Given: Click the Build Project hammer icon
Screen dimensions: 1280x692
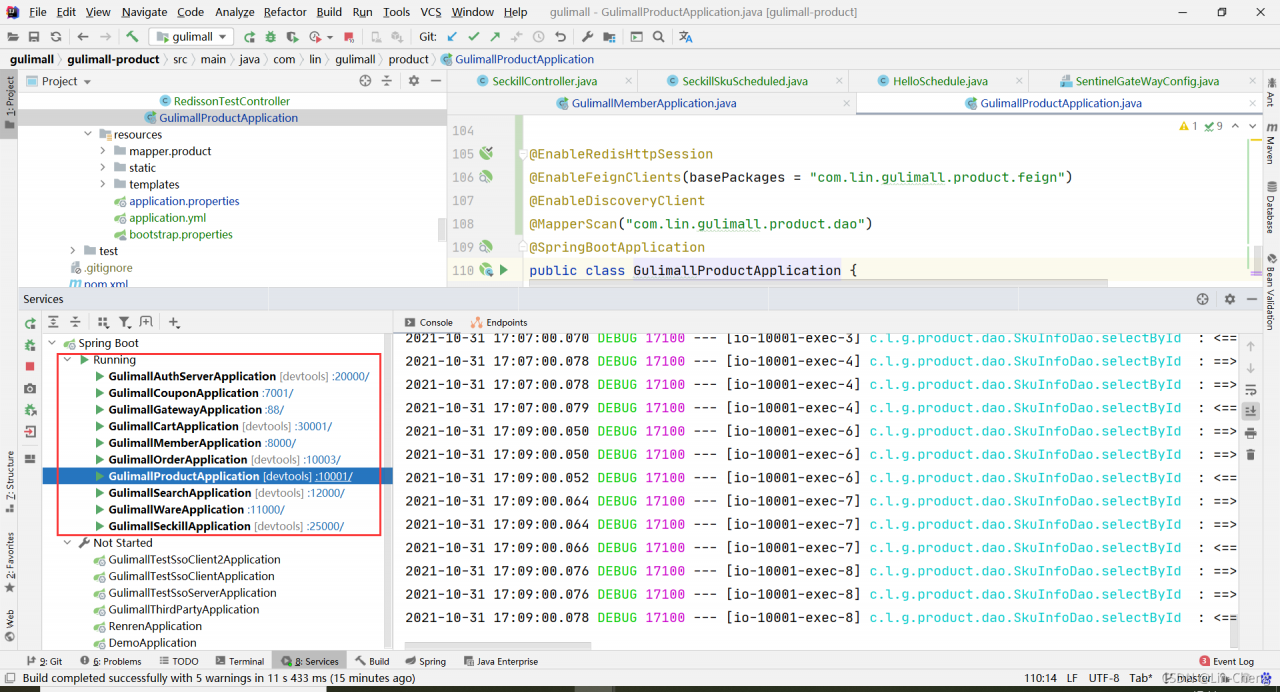Looking at the screenshot, I should 132,37.
